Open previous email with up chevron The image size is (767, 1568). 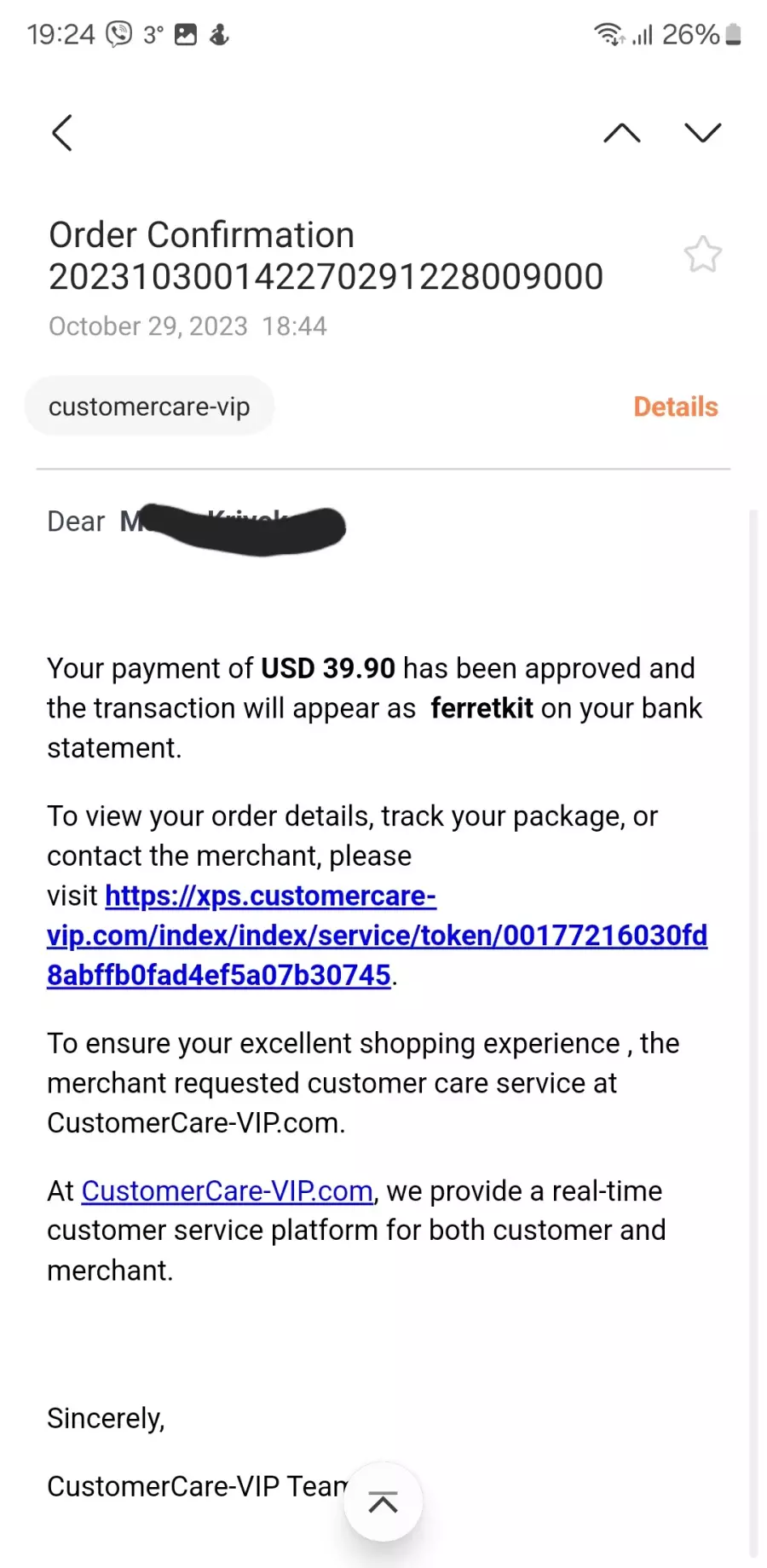[622, 133]
